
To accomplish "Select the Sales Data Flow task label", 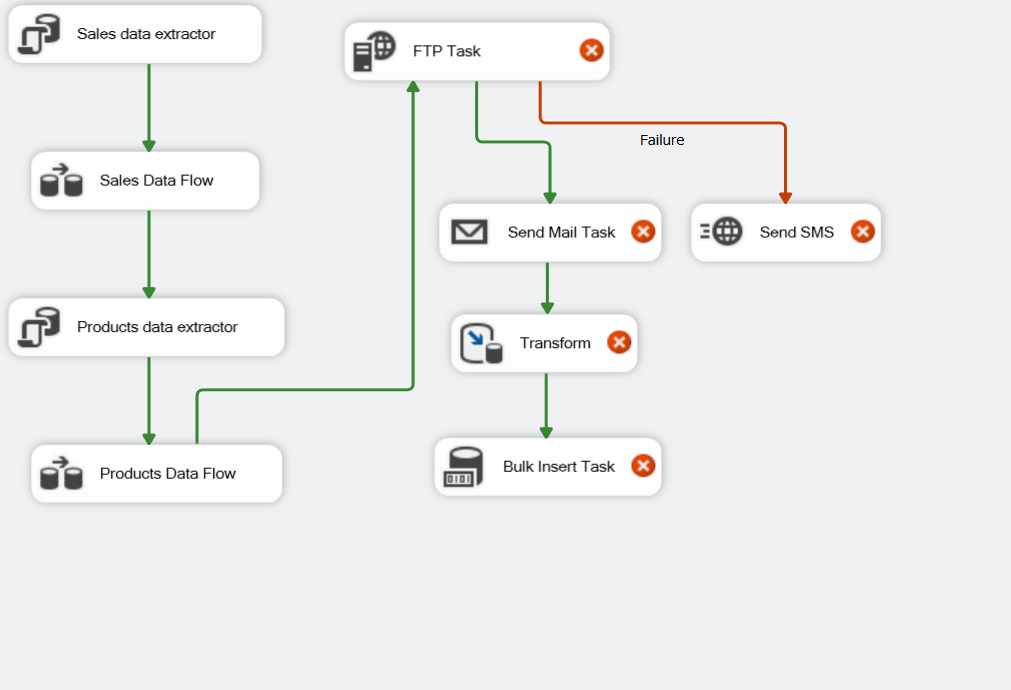I will [x=156, y=181].
